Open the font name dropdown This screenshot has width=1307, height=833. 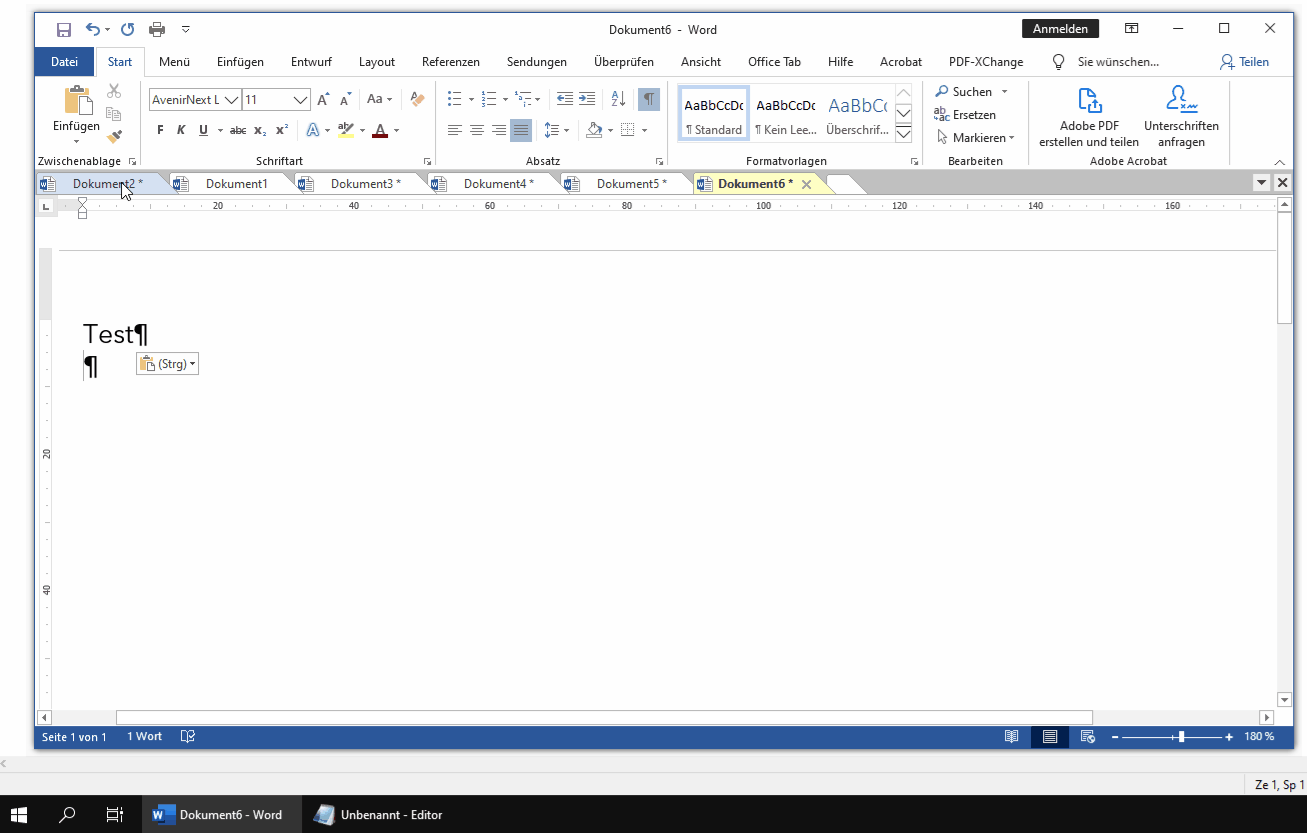(231, 100)
